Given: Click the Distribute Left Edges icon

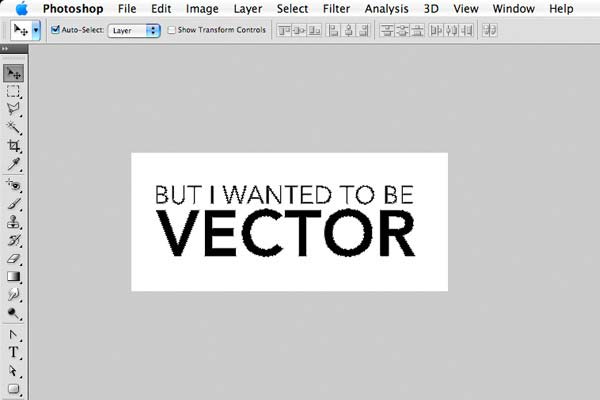Looking at the screenshot, I should [x=436, y=30].
